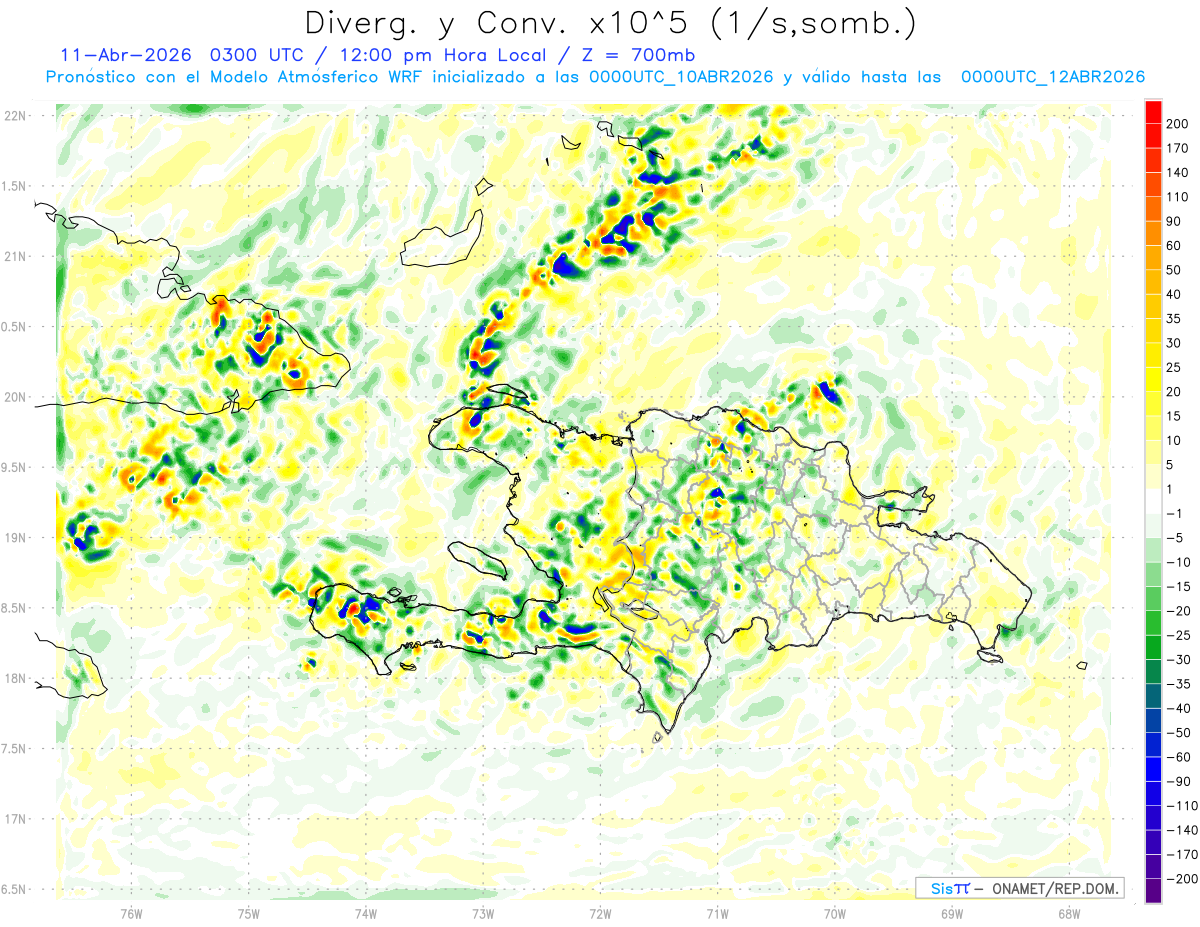This screenshot has width=1200, height=927.
Task: Click the 22N latitude axis label
Action: click(16, 115)
